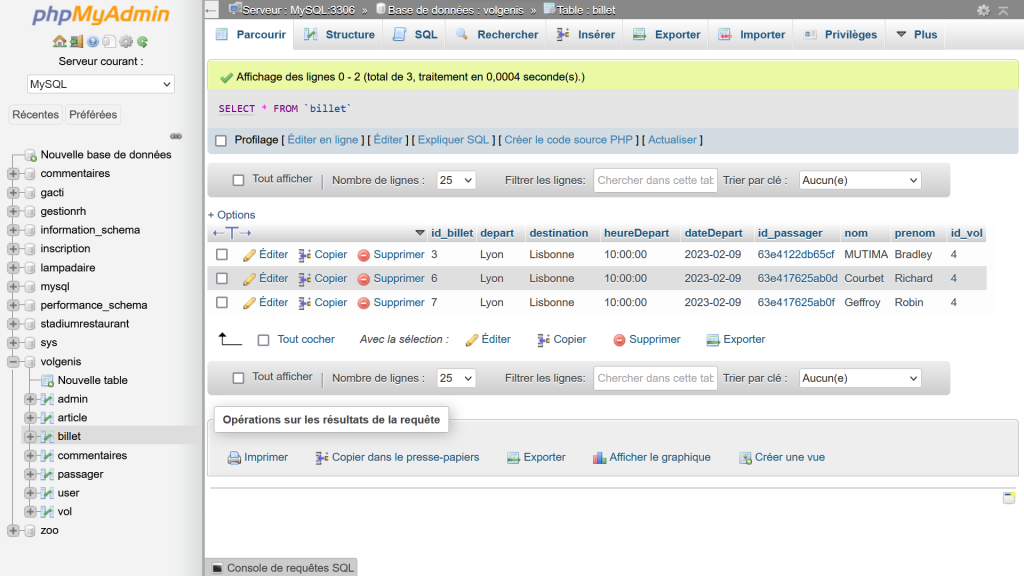Switch to the Structure tab

(x=339, y=35)
